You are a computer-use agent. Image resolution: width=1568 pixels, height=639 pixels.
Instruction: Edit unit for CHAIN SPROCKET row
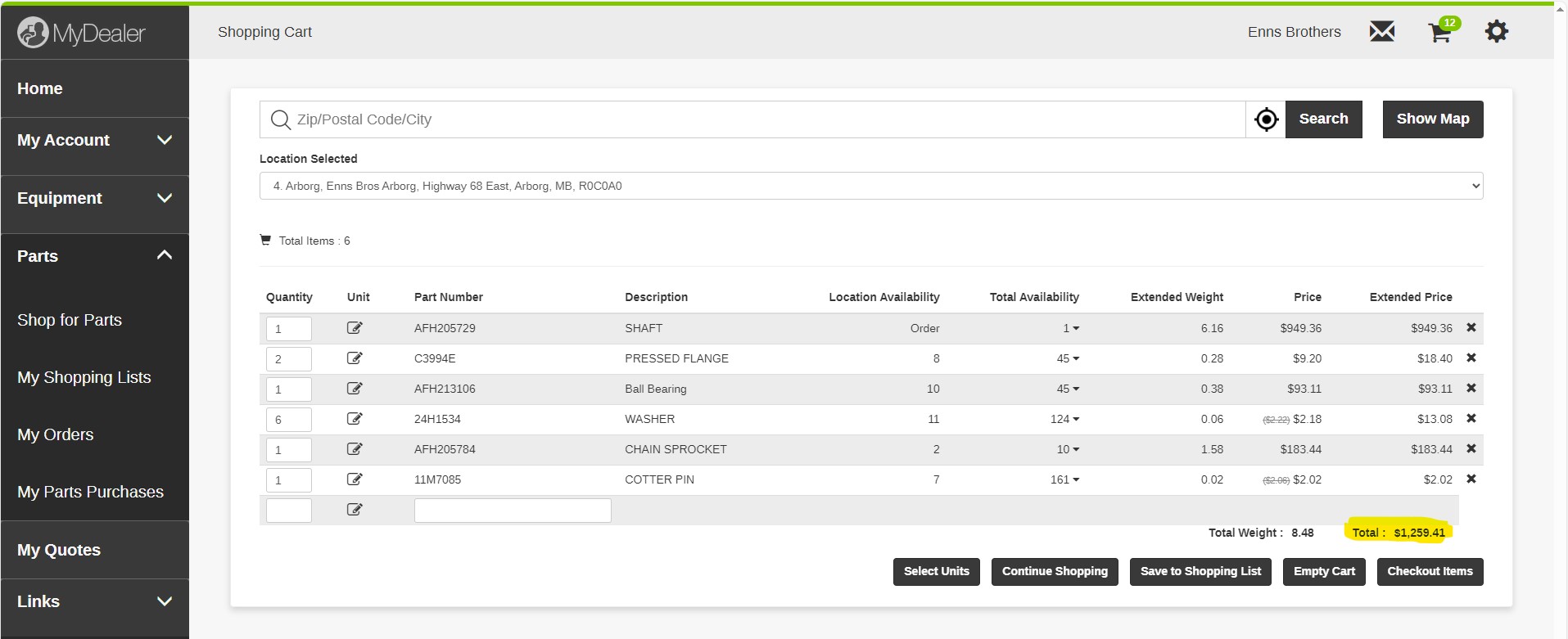[355, 449]
